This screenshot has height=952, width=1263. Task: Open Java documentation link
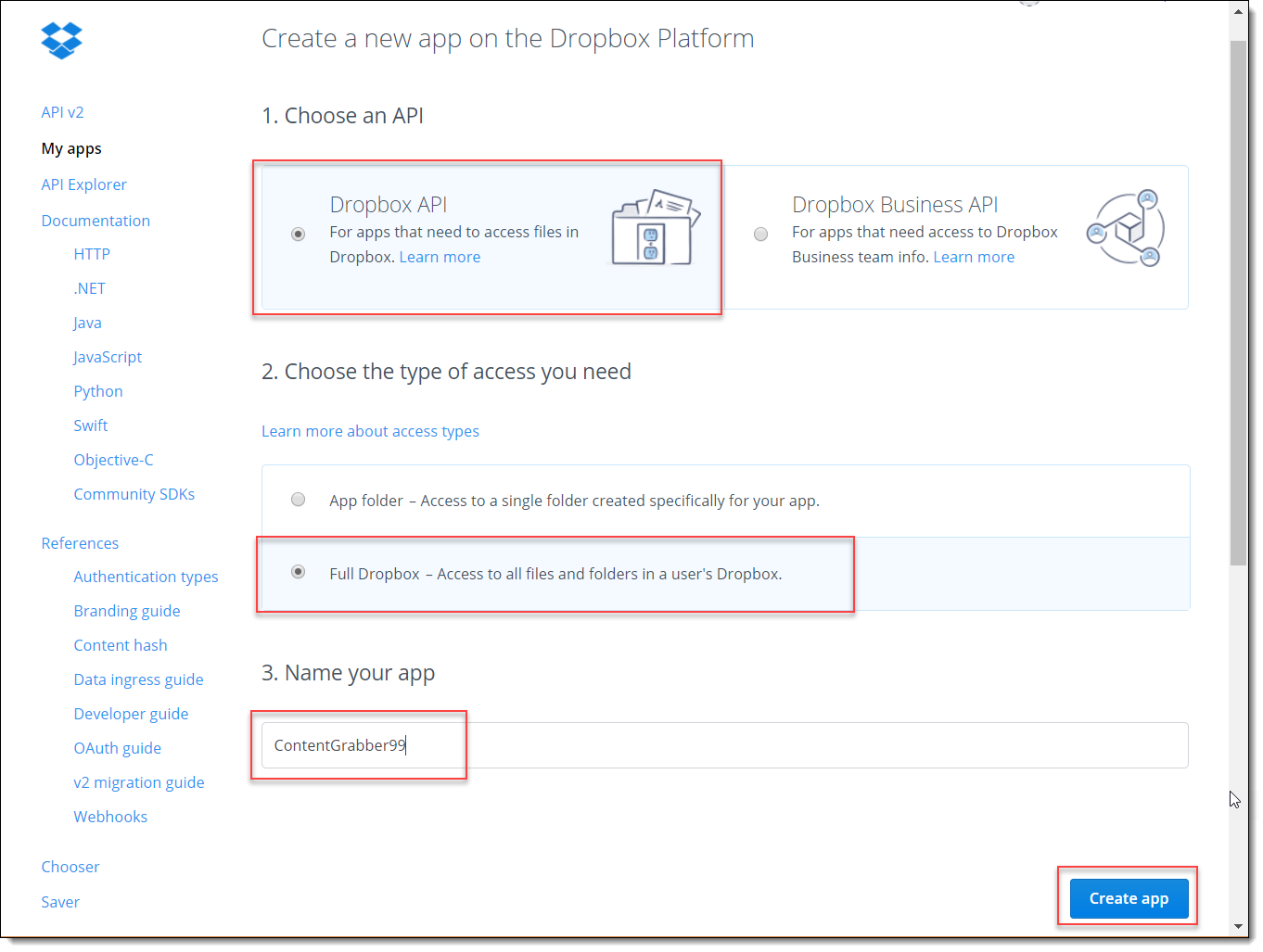87,323
